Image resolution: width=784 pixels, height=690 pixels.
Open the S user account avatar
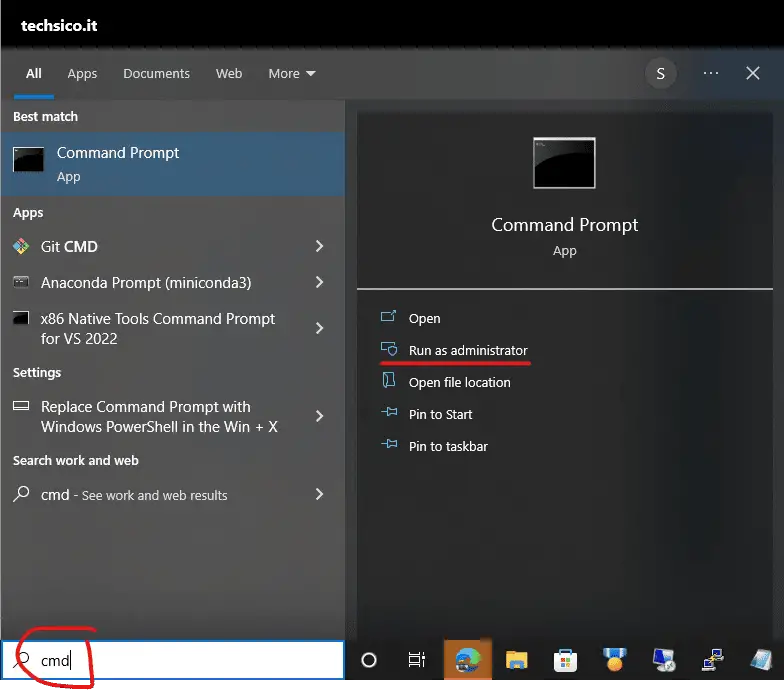tap(660, 74)
